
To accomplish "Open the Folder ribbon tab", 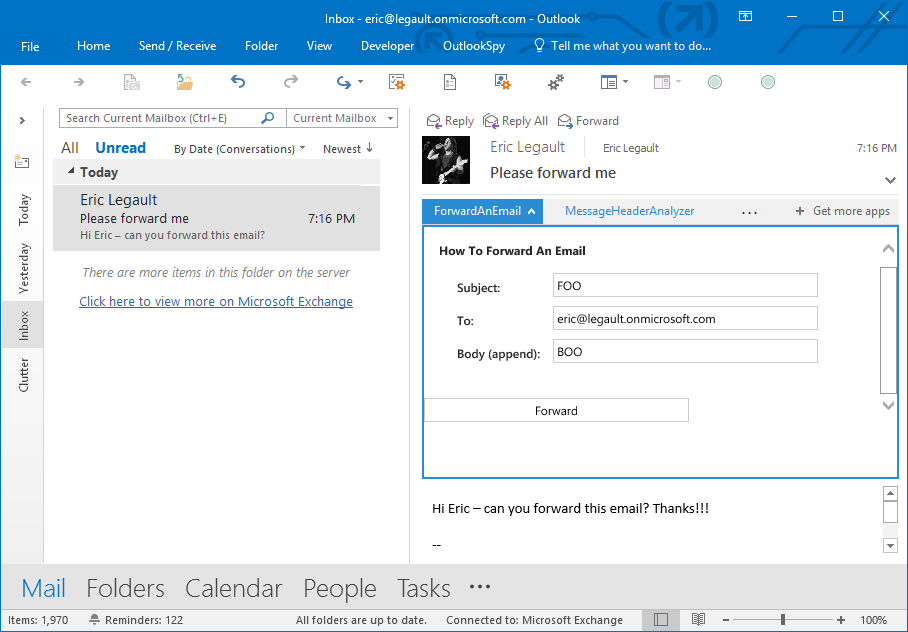I will click(x=261, y=46).
